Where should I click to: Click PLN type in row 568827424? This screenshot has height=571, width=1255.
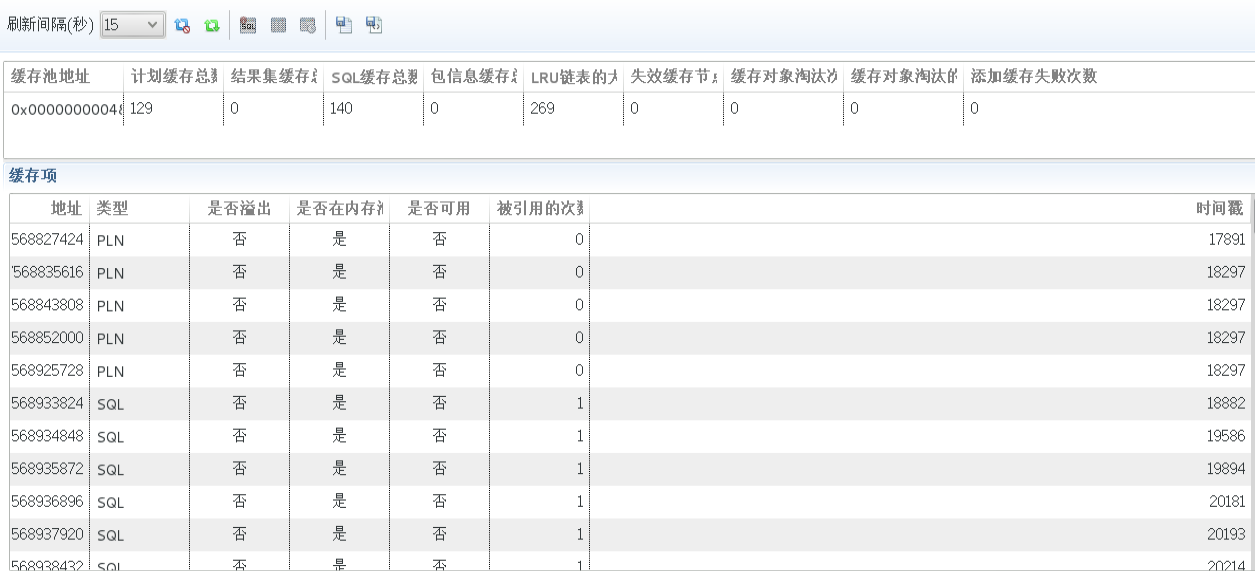coord(111,241)
